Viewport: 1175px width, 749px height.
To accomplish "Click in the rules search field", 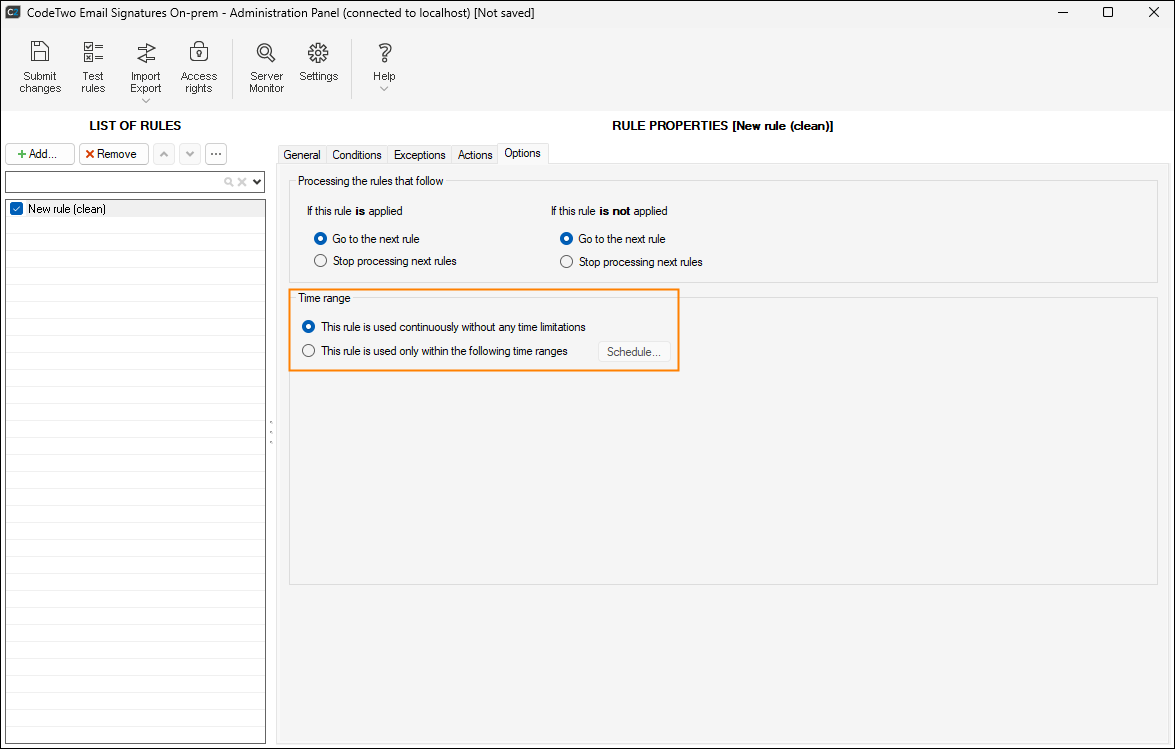I will tap(112, 182).
